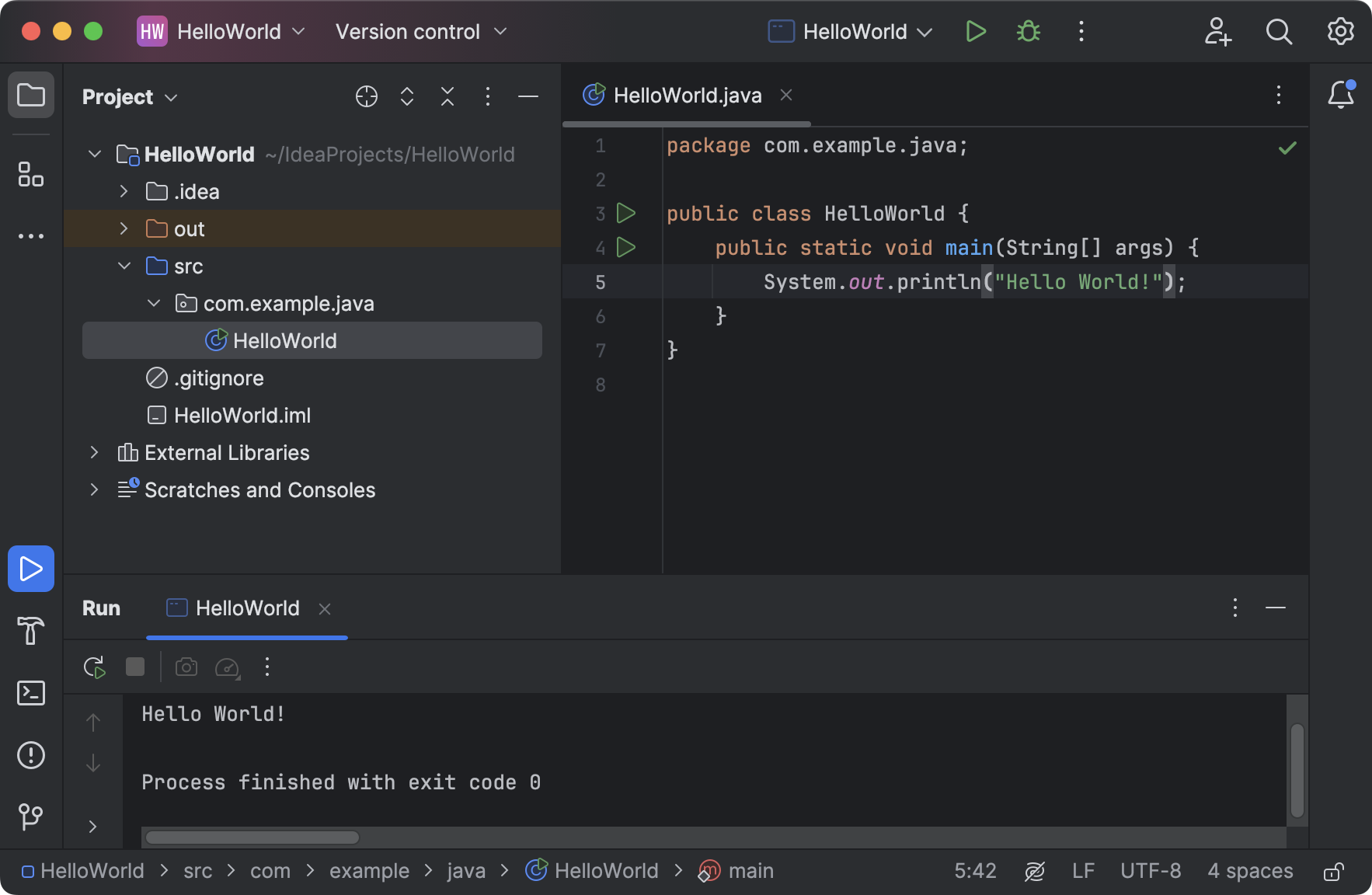The height and width of the screenshot is (895, 1372).
Task: Click the run gutter icon beside the main method
Action: pos(626,247)
